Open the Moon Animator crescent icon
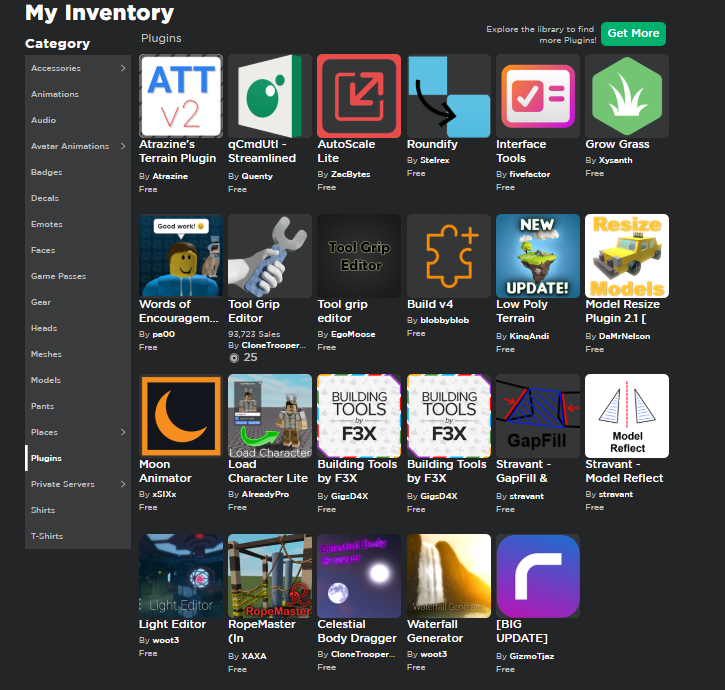Image resolution: width=725 pixels, height=690 pixels. (181, 416)
